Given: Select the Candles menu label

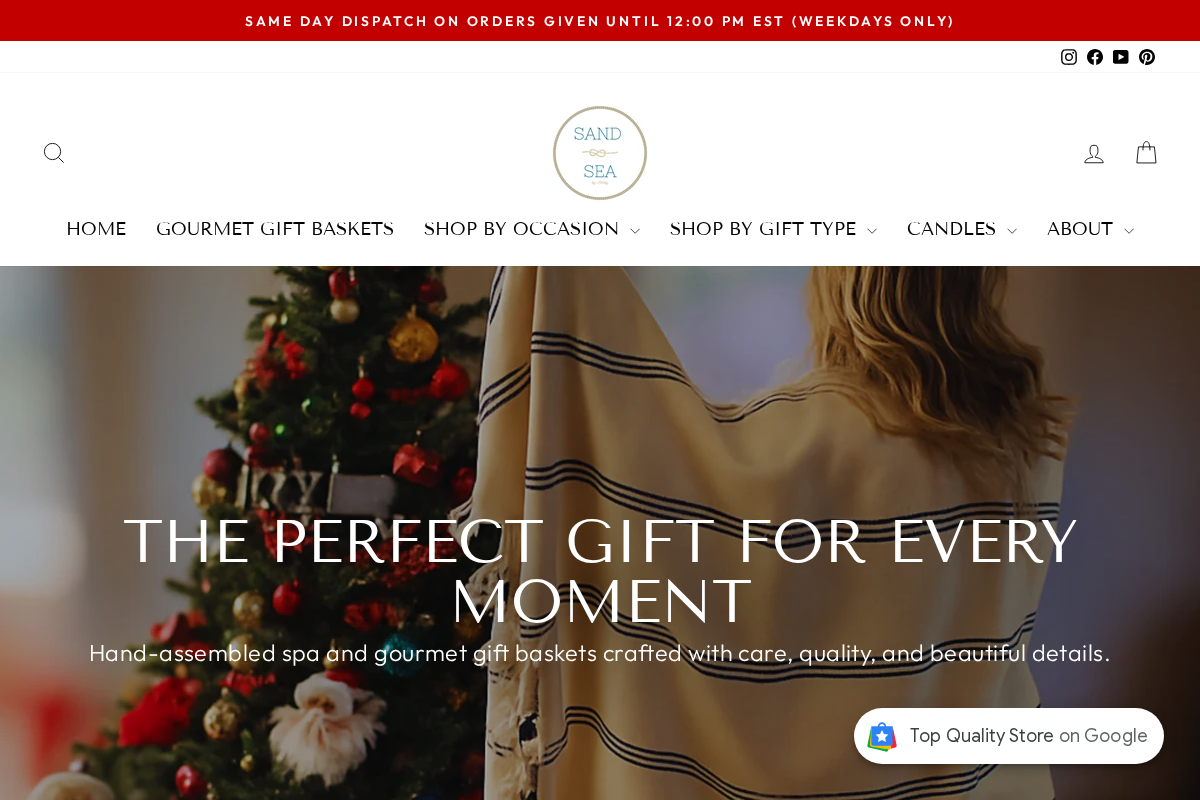Looking at the screenshot, I should pyautogui.click(x=951, y=230).
